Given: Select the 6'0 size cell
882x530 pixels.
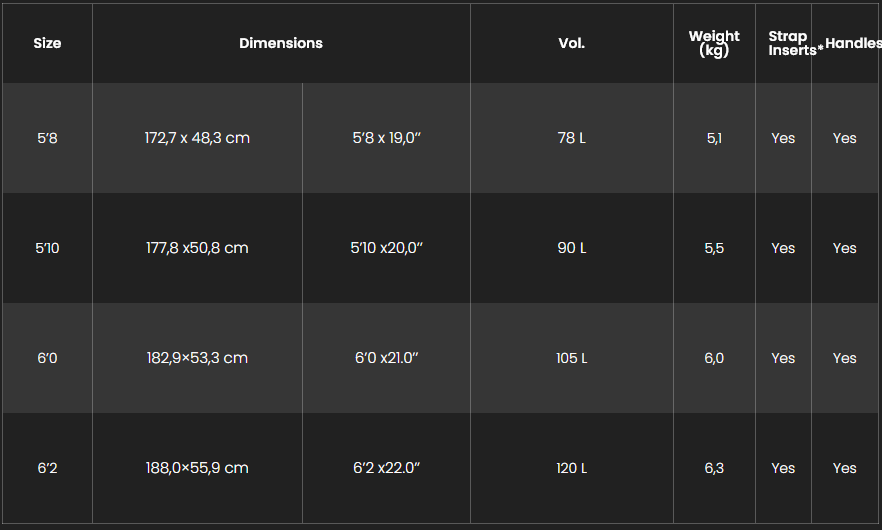Looking at the screenshot, I should click(47, 358).
